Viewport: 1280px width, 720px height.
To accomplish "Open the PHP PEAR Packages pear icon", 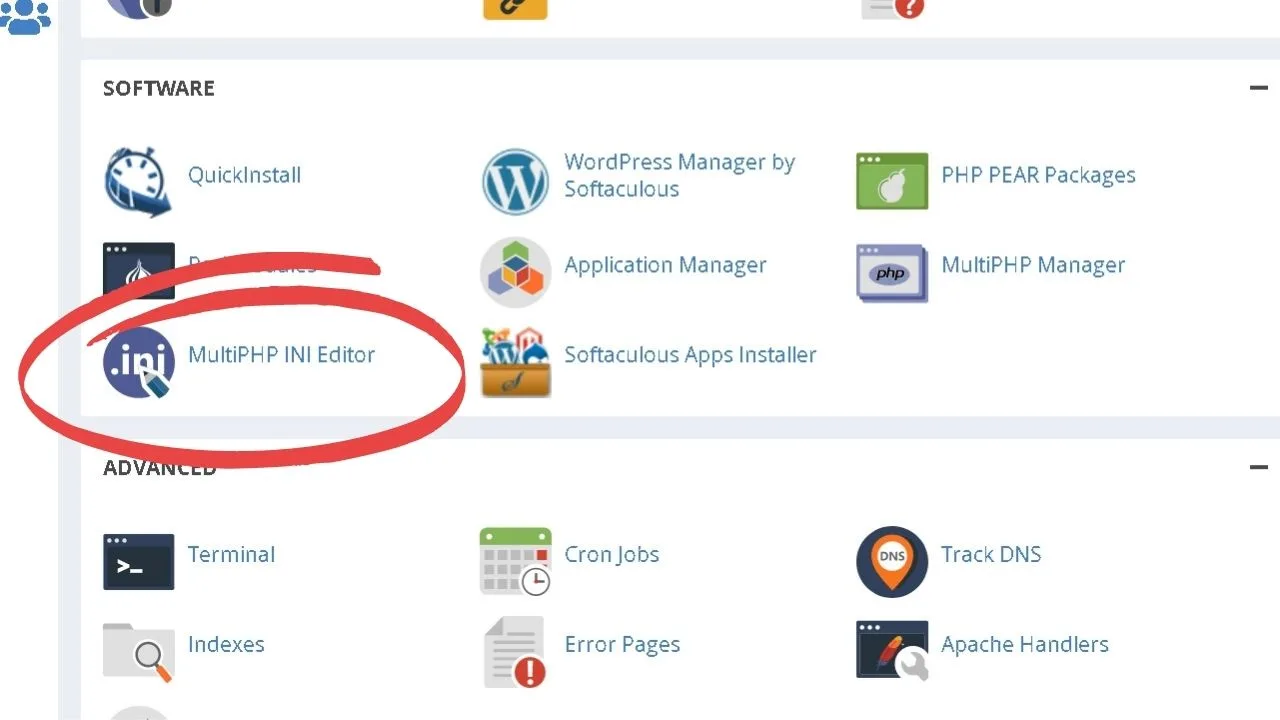I will coord(892,181).
